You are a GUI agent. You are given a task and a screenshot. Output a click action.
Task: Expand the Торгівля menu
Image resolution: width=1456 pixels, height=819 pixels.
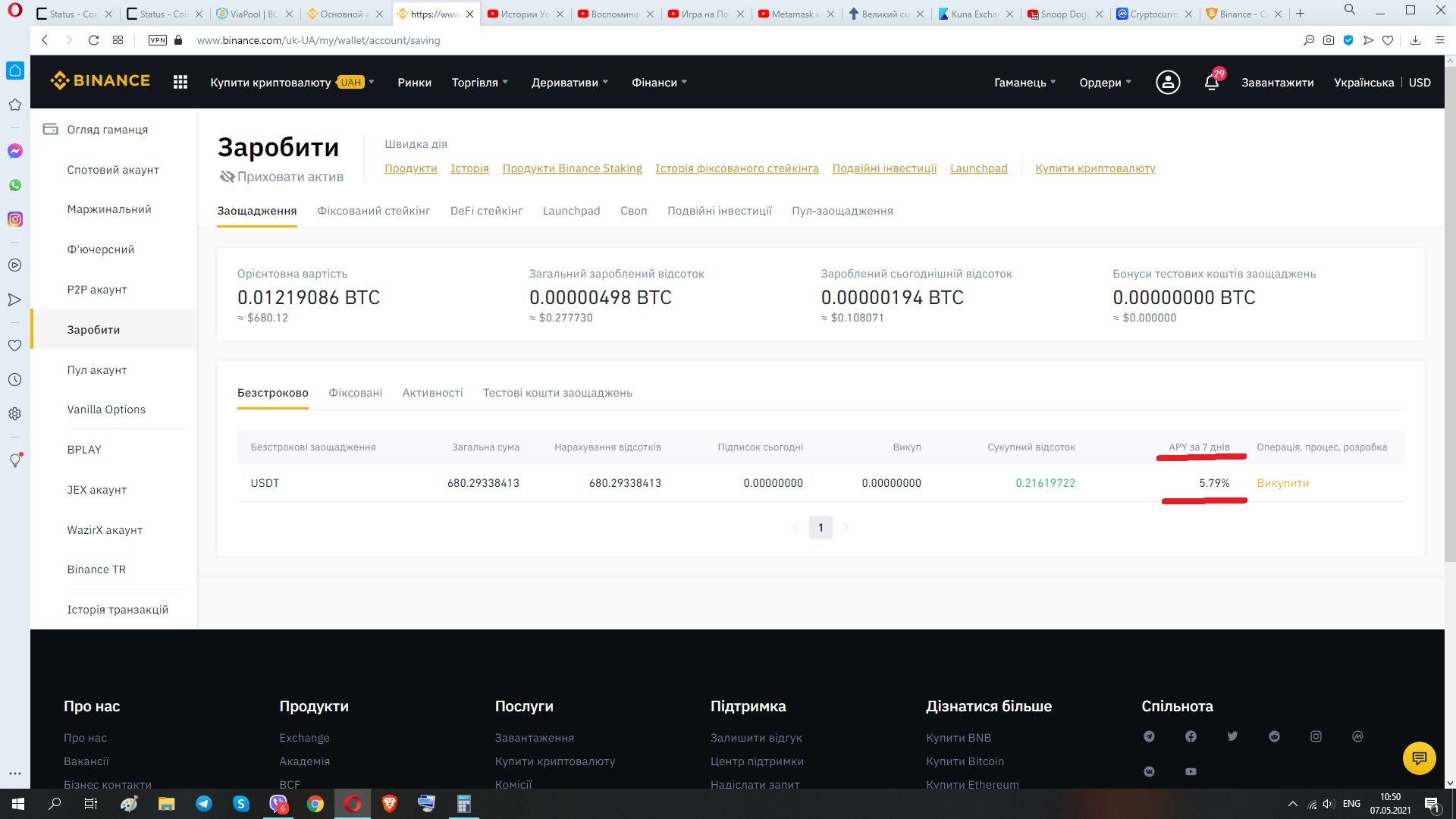(x=480, y=82)
